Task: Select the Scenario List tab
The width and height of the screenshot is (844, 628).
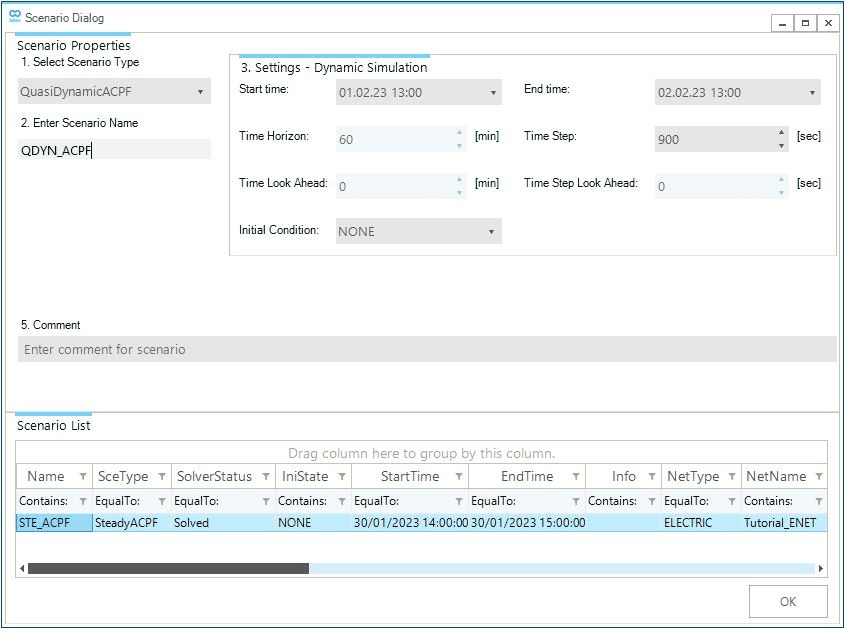Action: 56,425
